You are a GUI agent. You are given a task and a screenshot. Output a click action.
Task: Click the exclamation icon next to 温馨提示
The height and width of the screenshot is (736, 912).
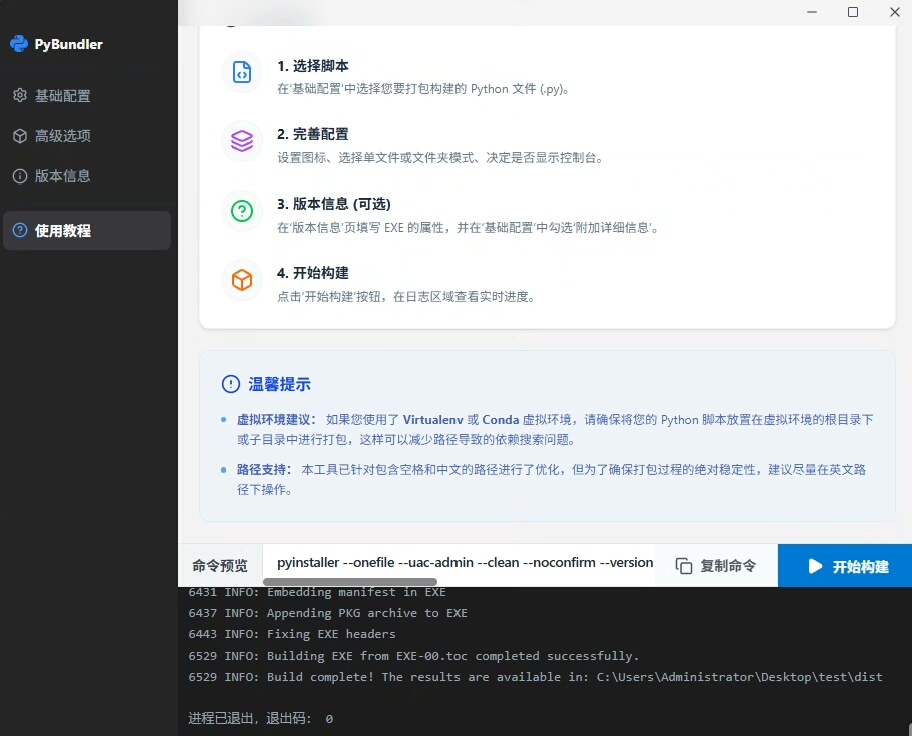[x=231, y=384]
